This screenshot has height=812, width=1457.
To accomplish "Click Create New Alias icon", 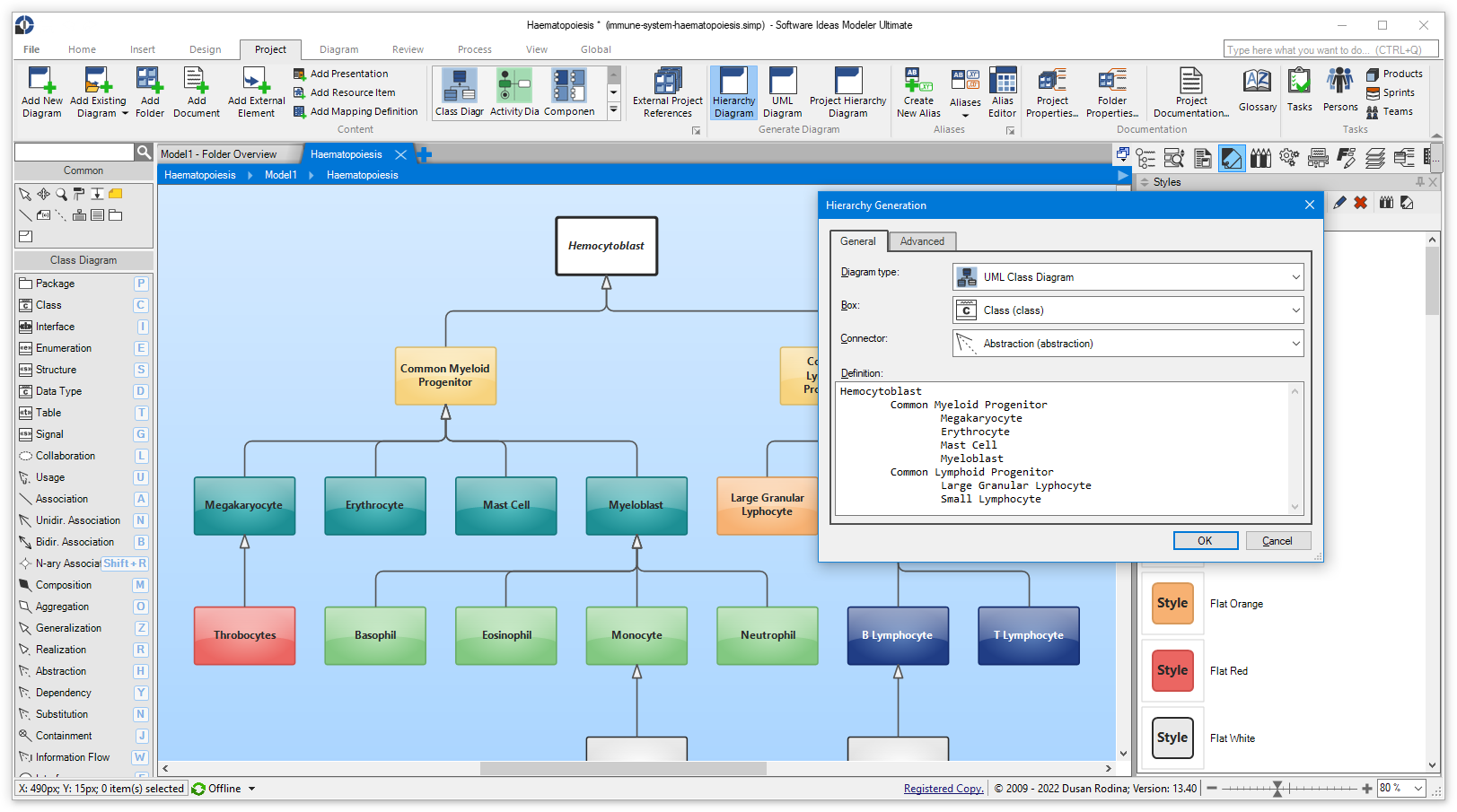I will (918, 81).
